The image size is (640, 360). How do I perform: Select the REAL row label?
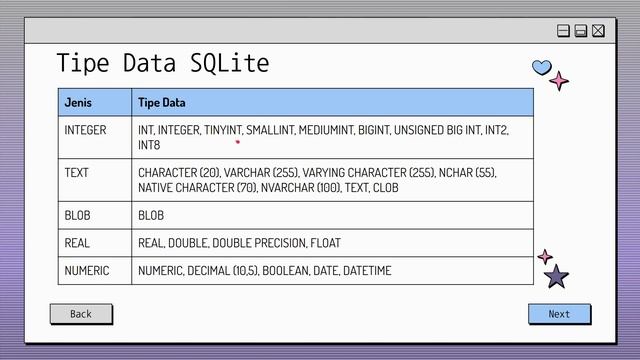[77, 243]
